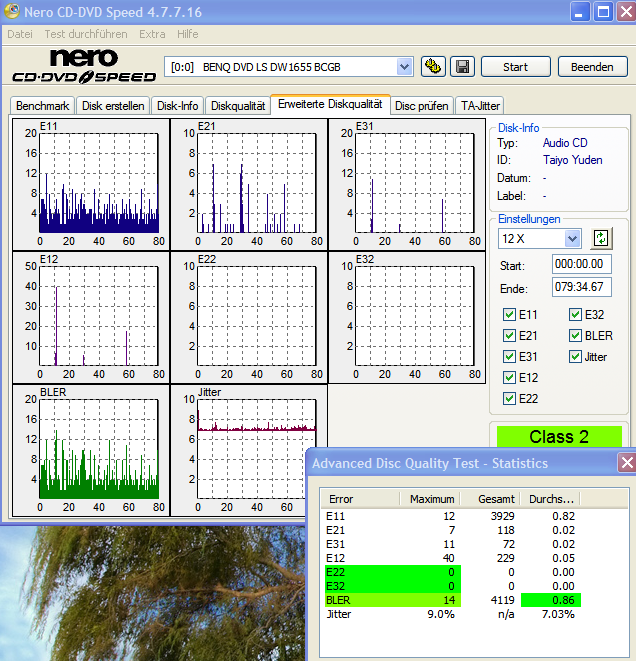Click the green Class 2 quality indicator
This screenshot has width=636, height=661.
tap(558, 437)
